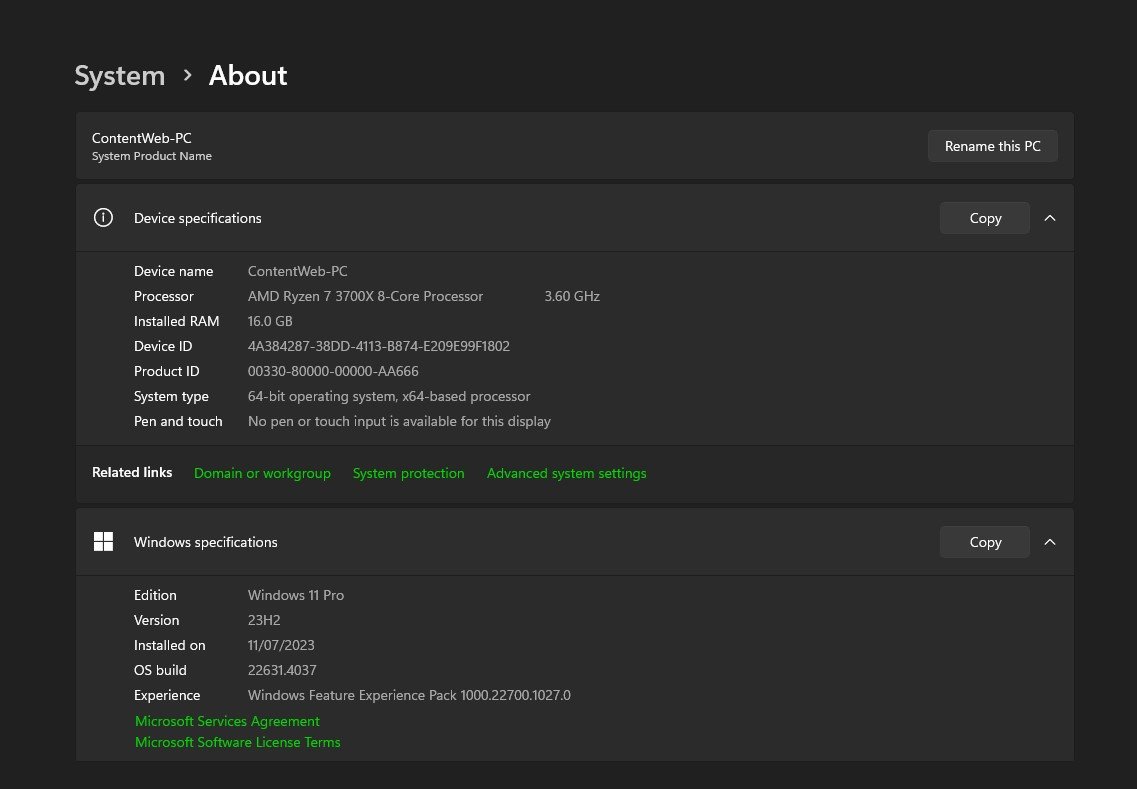The width and height of the screenshot is (1137, 789).
Task: Open Microsoft Software License Terms
Action: click(237, 742)
